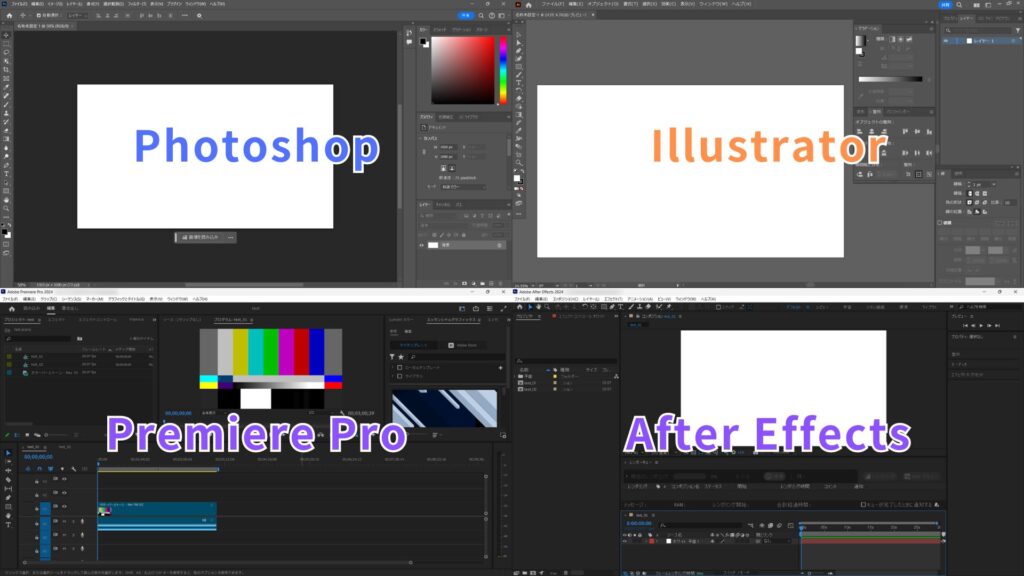The width and height of the screenshot is (1024, 576).
Task: Open Photoshop home screen via house icon
Action: point(9,16)
